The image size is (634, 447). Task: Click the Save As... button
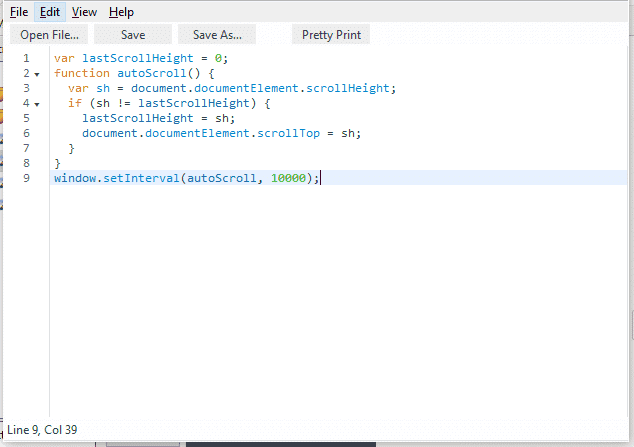[x=217, y=35]
